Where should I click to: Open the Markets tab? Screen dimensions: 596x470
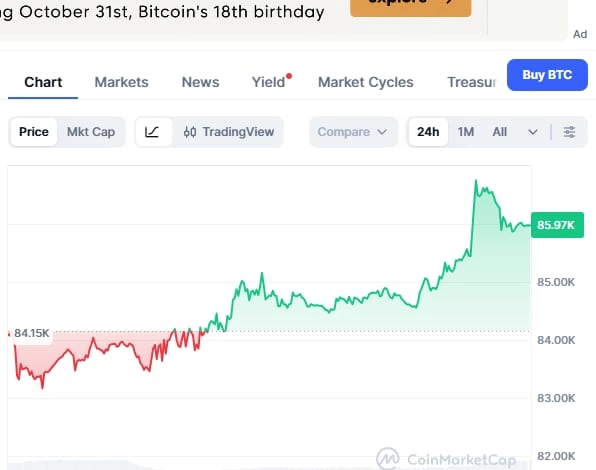(121, 82)
